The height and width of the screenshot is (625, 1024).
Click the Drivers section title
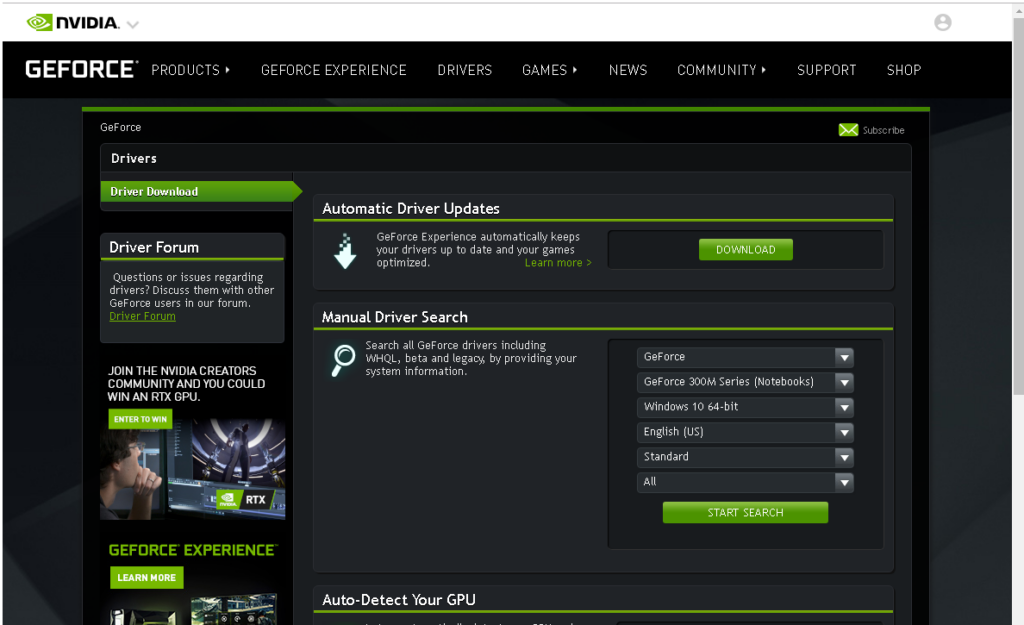point(134,159)
